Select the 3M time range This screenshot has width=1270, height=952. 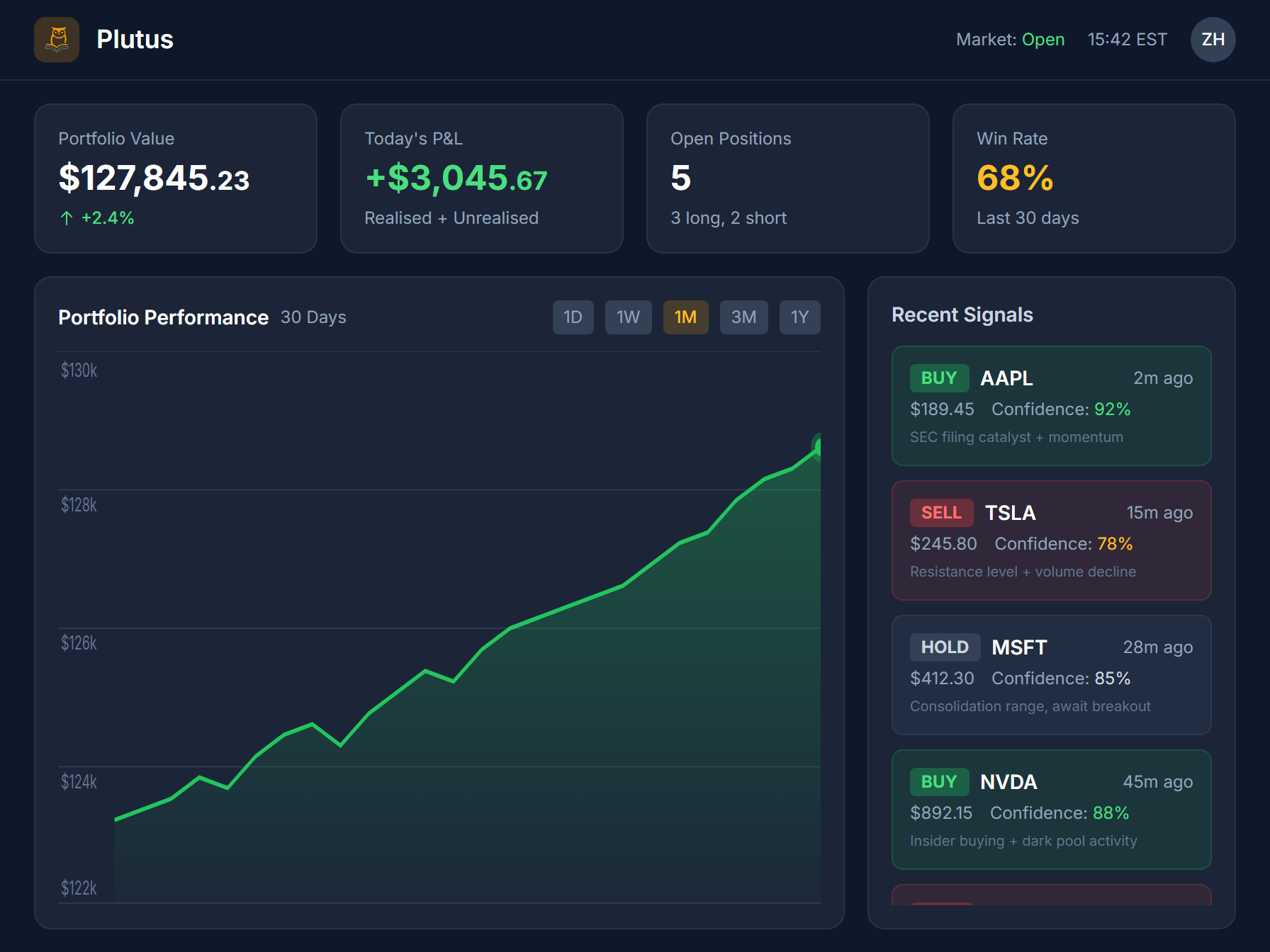(x=743, y=317)
